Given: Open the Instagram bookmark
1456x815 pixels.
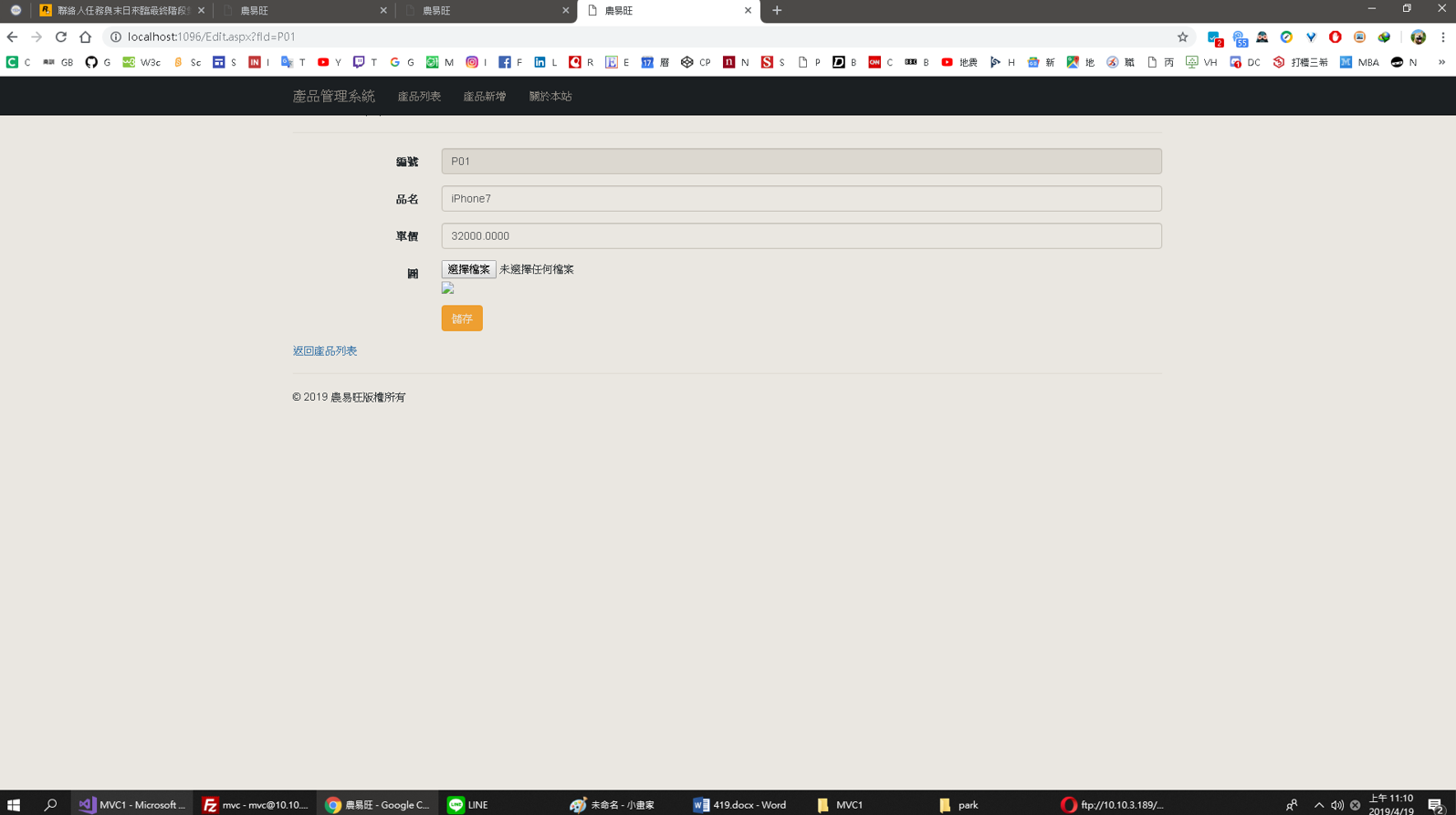Looking at the screenshot, I should [477, 62].
